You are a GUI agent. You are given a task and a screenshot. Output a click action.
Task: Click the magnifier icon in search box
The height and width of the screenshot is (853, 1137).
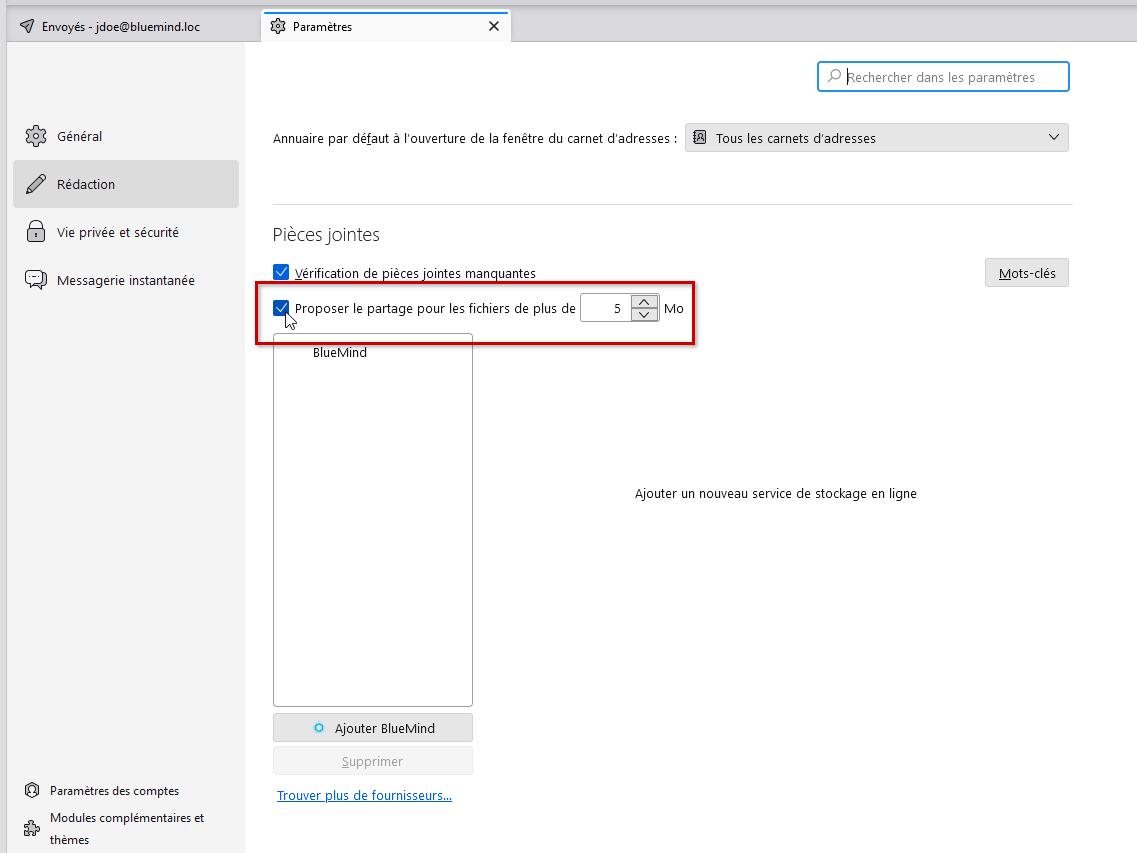point(834,77)
